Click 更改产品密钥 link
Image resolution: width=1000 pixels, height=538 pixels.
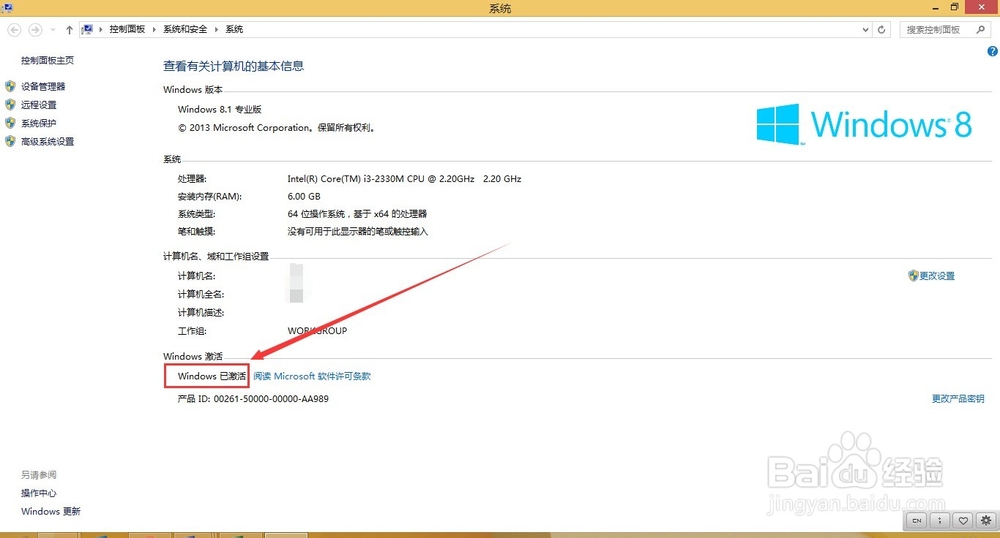click(958, 398)
